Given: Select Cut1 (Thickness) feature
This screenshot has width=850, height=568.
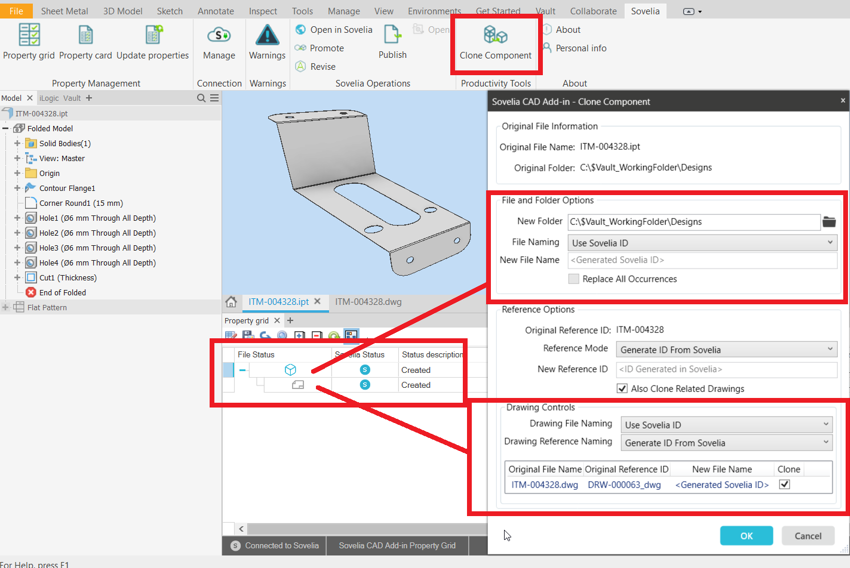Looking at the screenshot, I should pyautogui.click(x=68, y=277).
